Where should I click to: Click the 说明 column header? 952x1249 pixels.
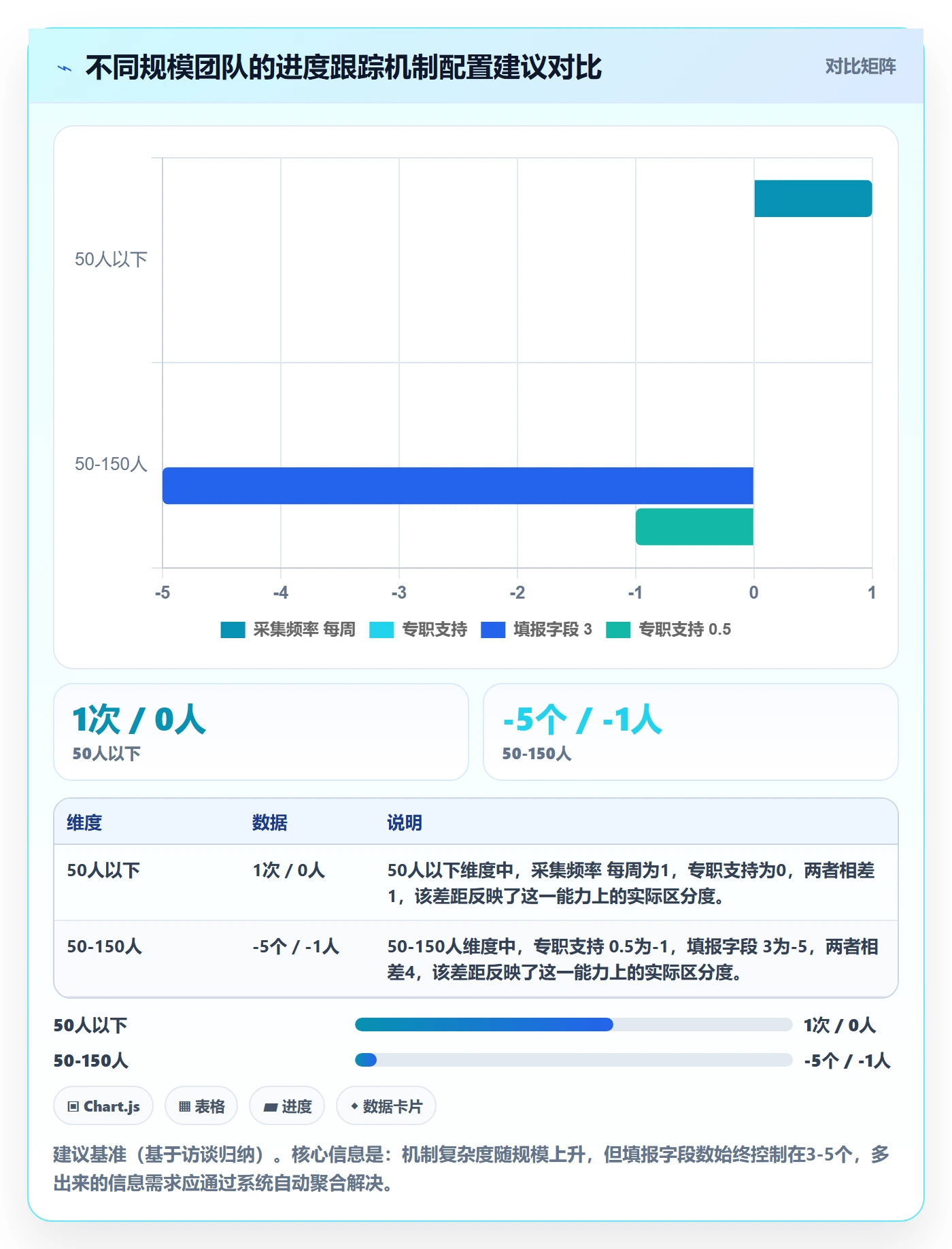click(x=405, y=822)
